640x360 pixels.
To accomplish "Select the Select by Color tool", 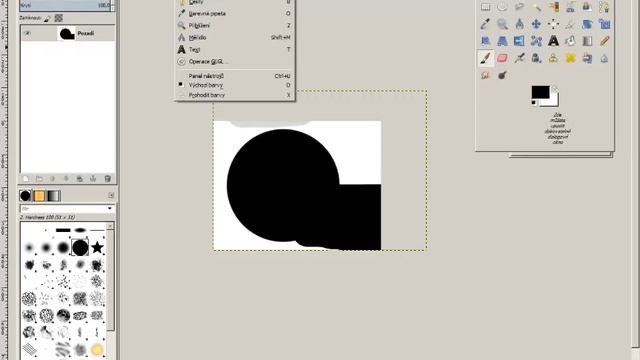I will pyautogui.click(x=553, y=7).
